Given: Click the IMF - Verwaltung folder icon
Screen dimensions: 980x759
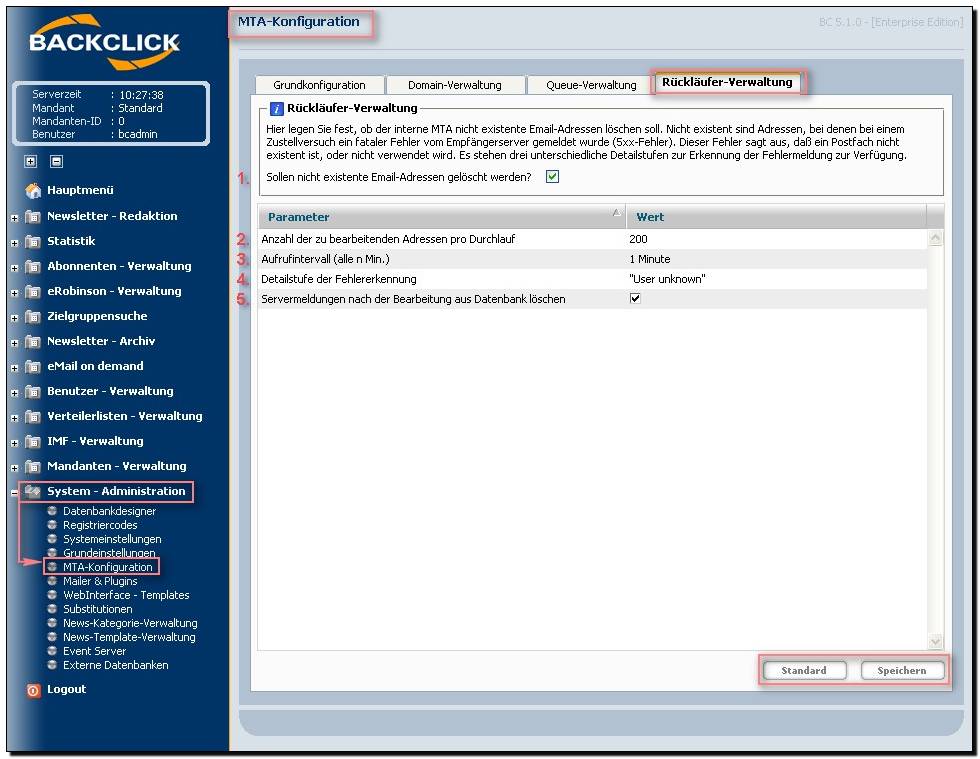Looking at the screenshot, I should point(32,442).
